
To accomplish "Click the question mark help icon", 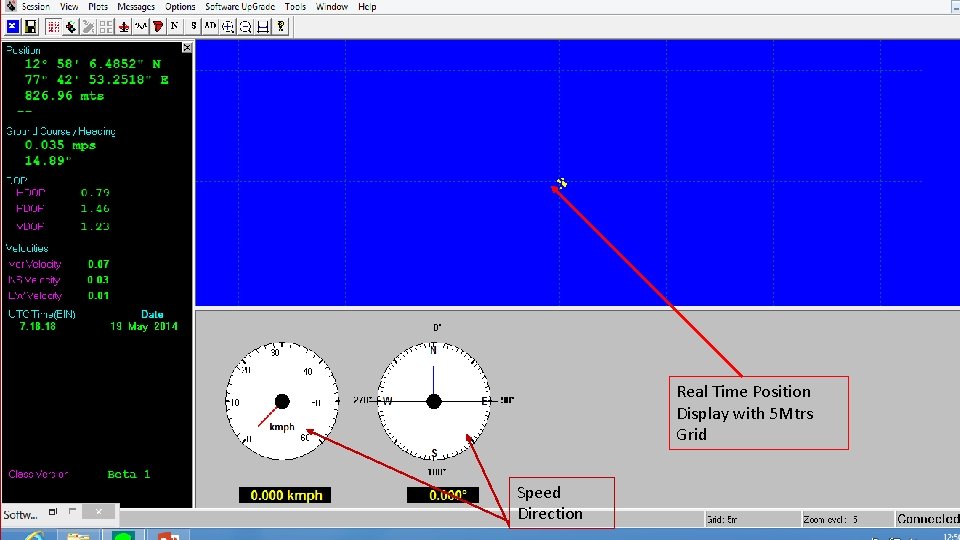I will coord(280,26).
